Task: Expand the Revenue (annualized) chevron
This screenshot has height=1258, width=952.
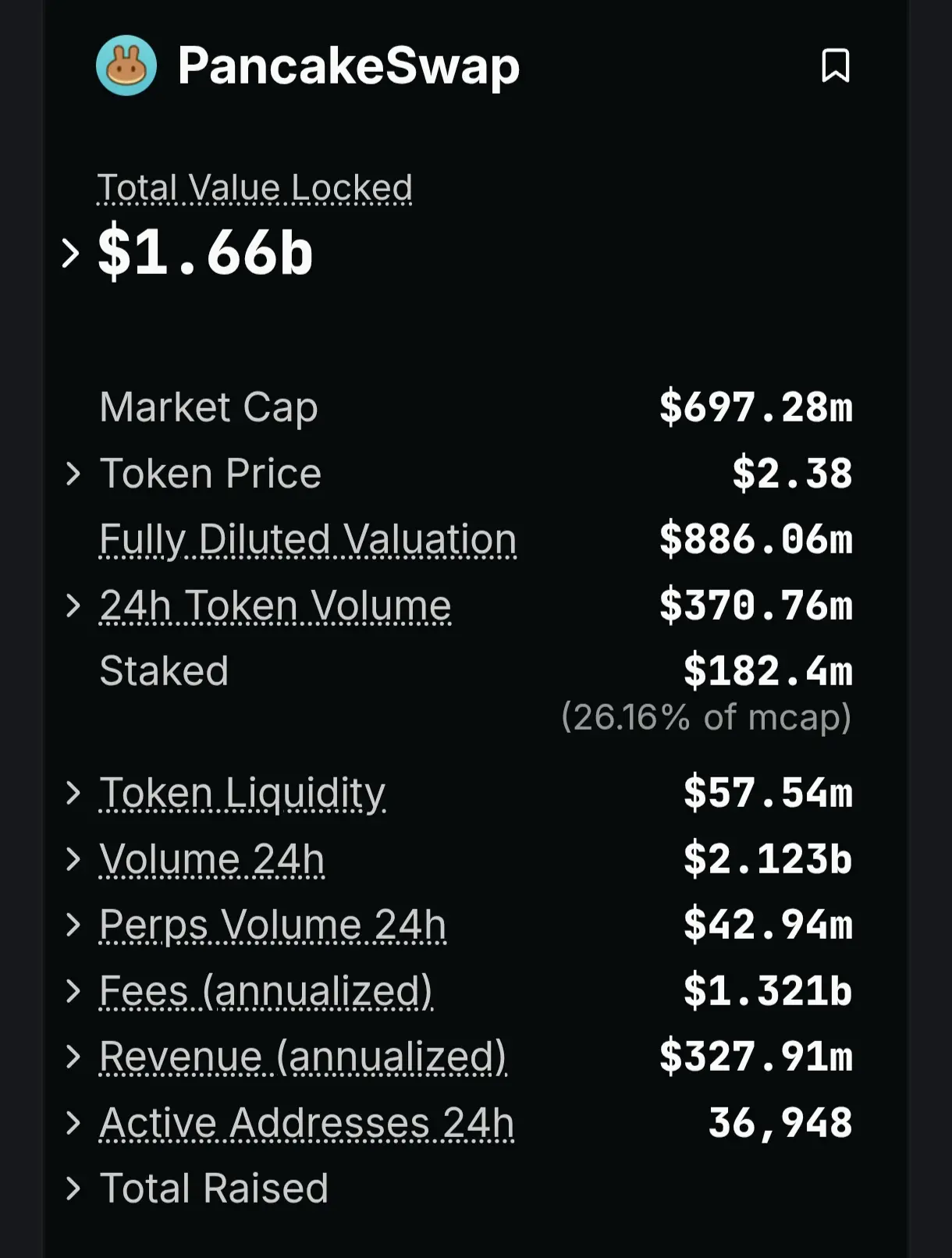Action: pos(73,1056)
